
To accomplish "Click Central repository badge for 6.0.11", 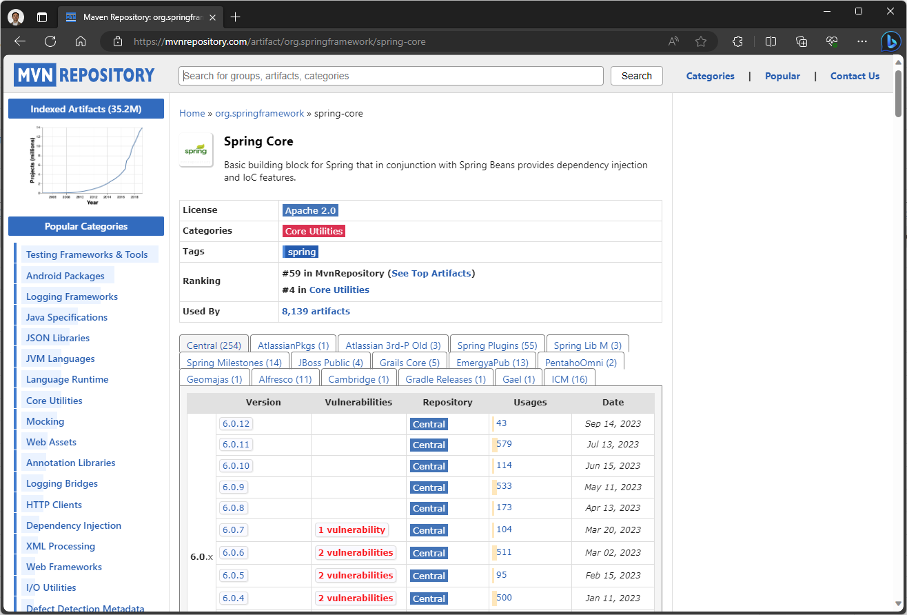I will click(429, 445).
